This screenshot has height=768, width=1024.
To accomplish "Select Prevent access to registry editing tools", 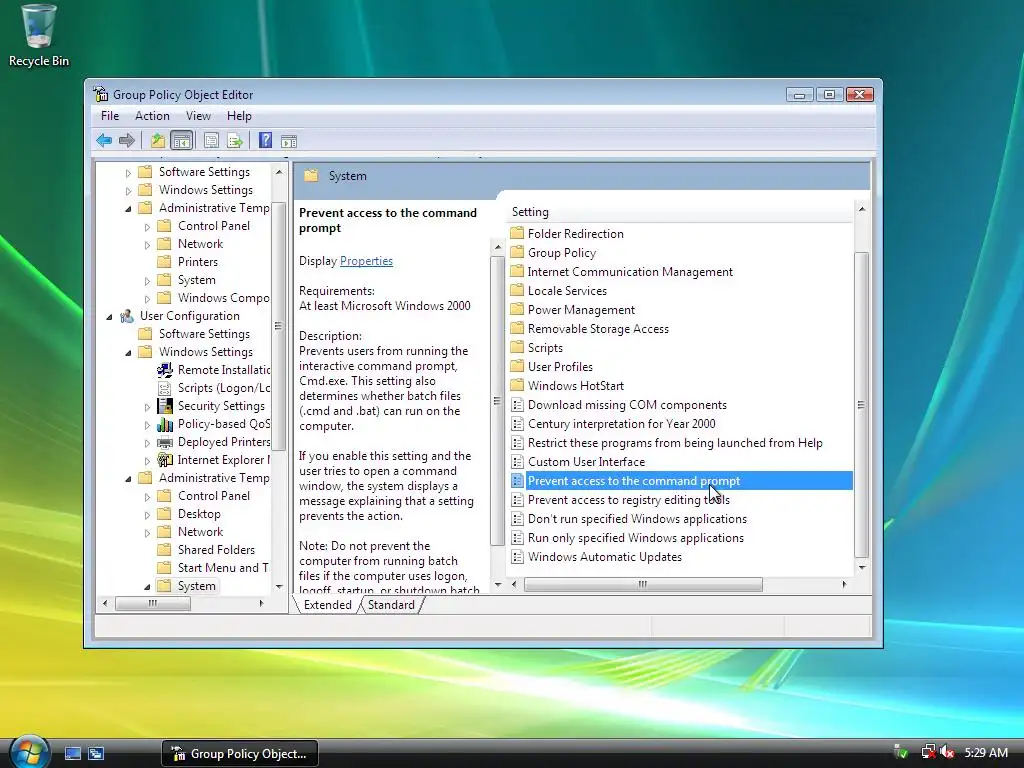I will (x=628, y=500).
